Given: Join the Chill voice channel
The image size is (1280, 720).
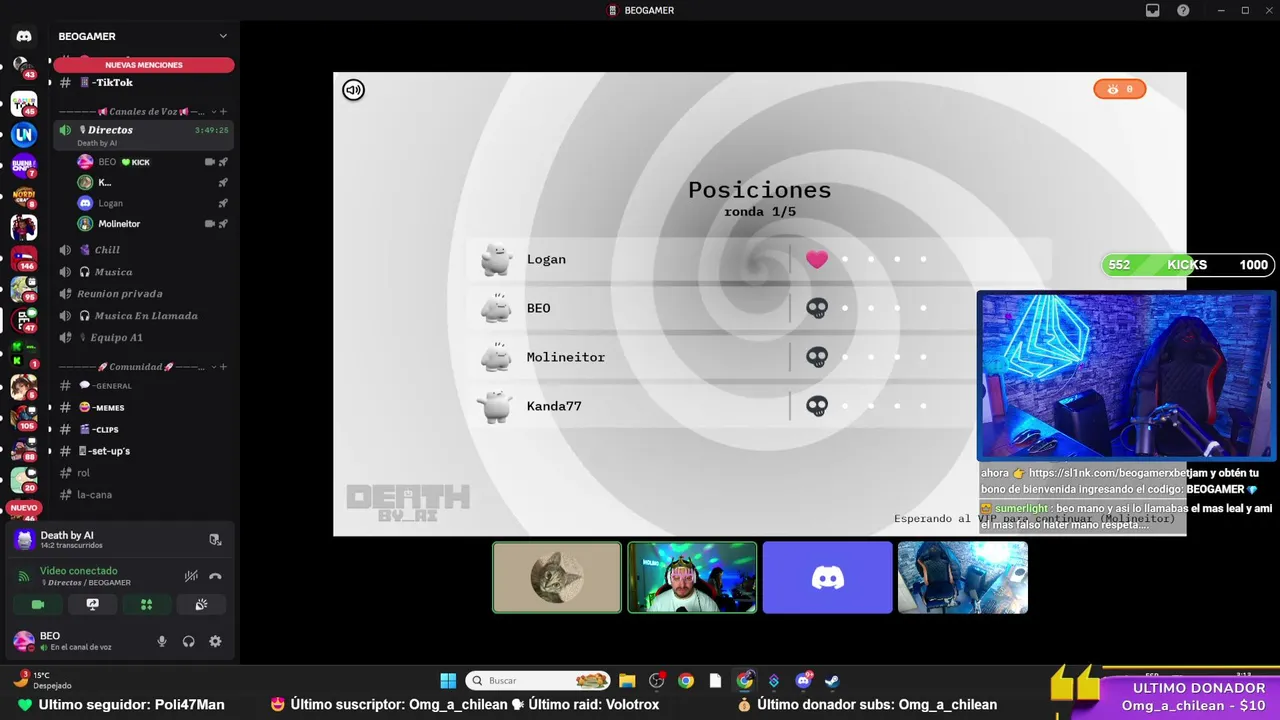Looking at the screenshot, I should pos(144,250).
